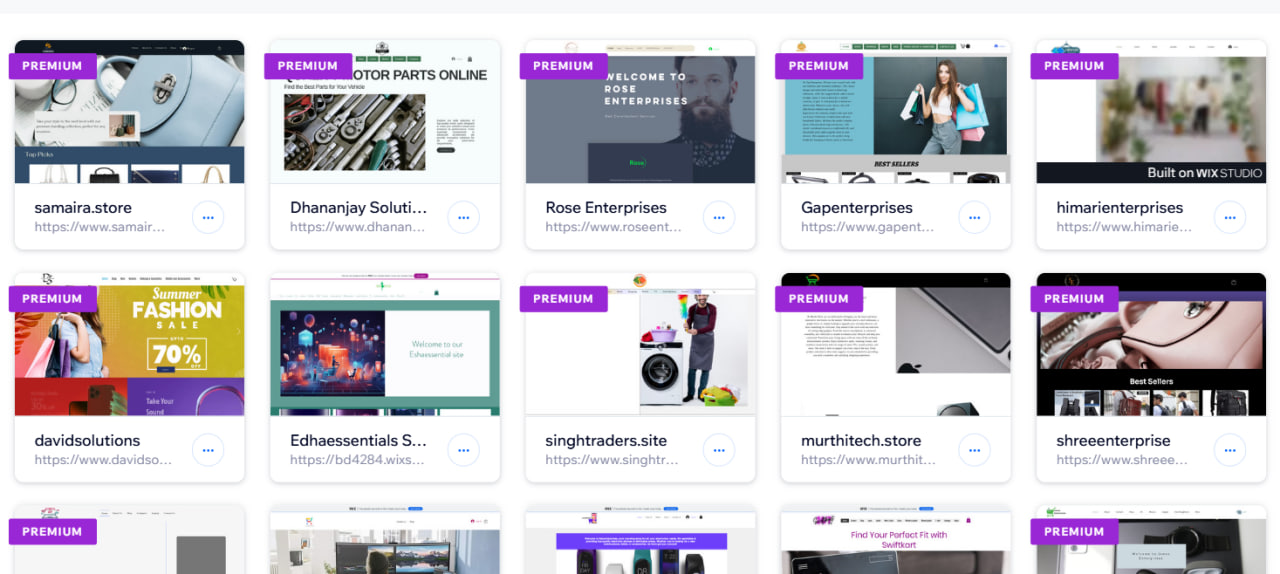Viewport: 1280px width, 574px height.
Task: Open the Swiftkart 'Find Your Perfect Fit' thumbnail
Action: click(x=896, y=540)
